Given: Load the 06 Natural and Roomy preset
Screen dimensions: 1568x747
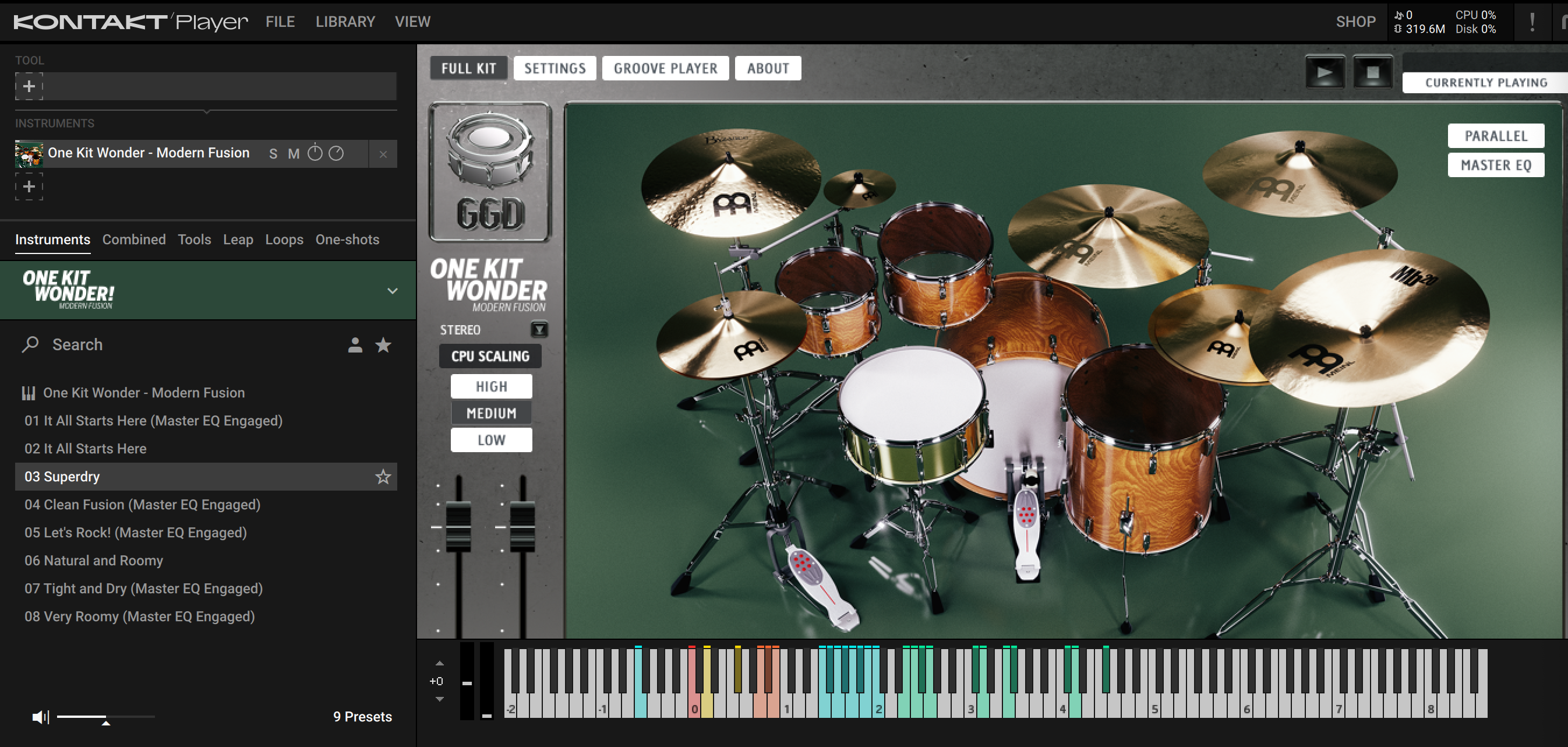Looking at the screenshot, I should pos(93,560).
